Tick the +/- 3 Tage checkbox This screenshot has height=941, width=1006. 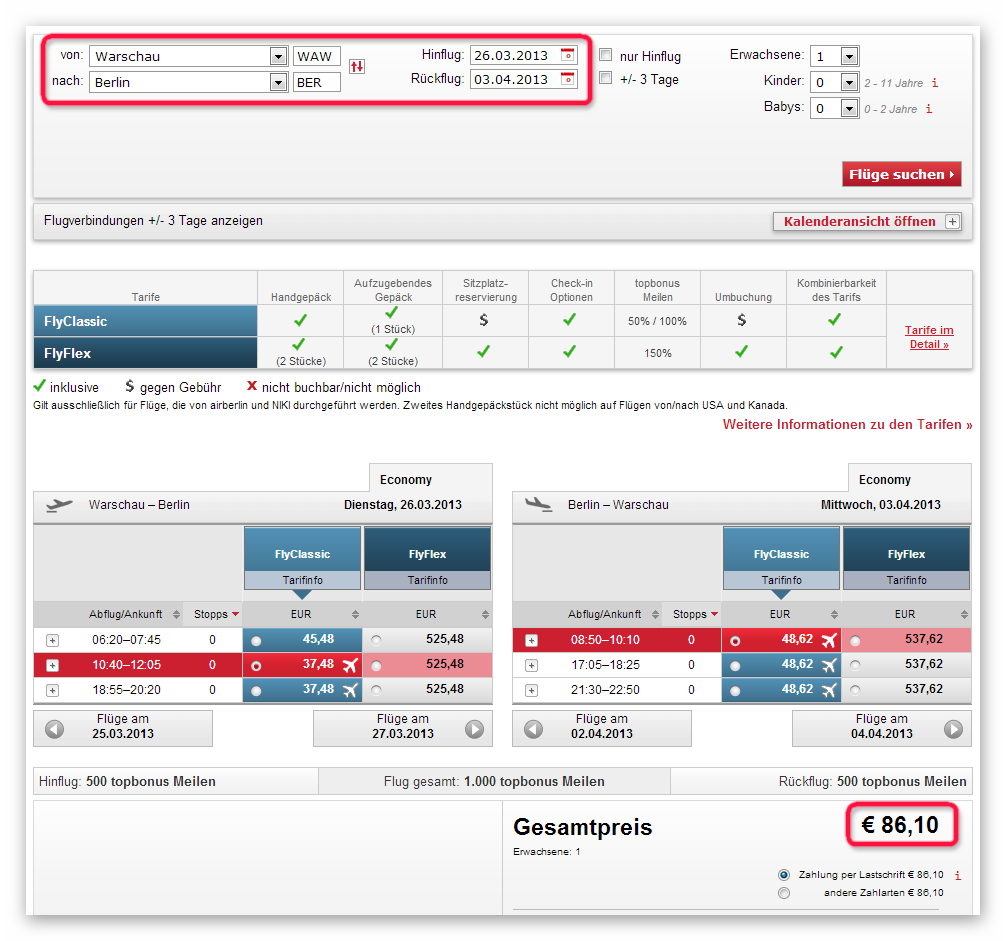click(x=605, y=78)
